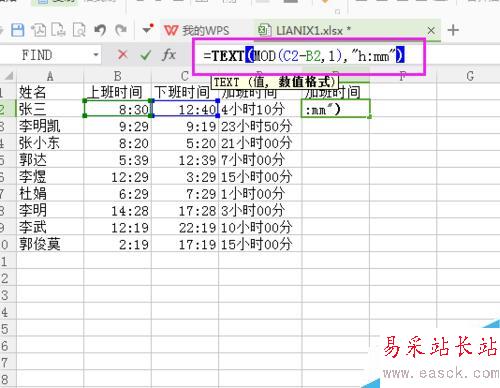The height and width of the screenshot is (388, 500).
Task: Click cell C2 showing 12:40
Action: 185,109
